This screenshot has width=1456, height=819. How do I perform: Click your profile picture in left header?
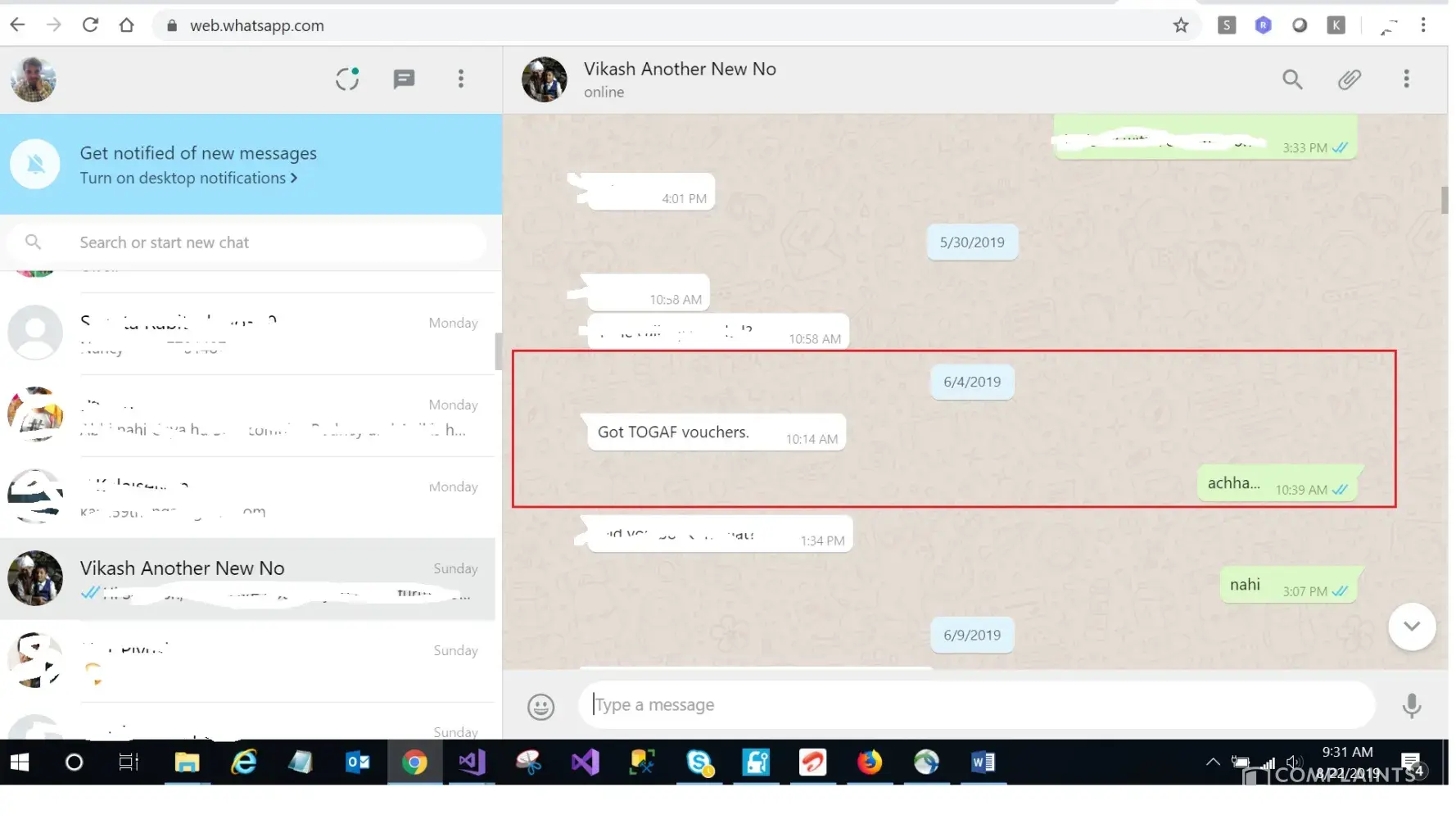(34, 79)
